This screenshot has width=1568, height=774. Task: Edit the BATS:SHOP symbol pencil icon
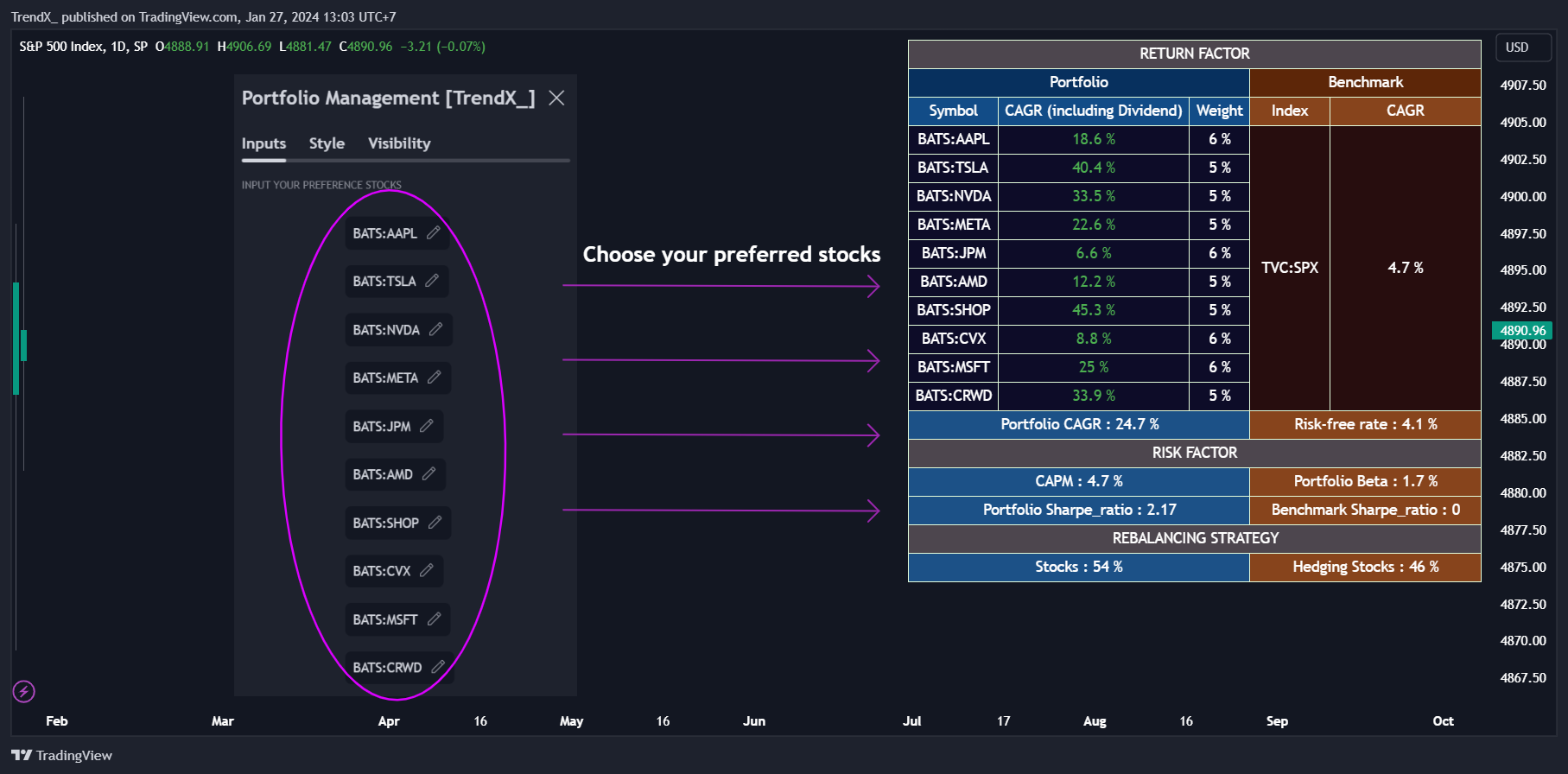pyautogui.click(x=435, y=523)
